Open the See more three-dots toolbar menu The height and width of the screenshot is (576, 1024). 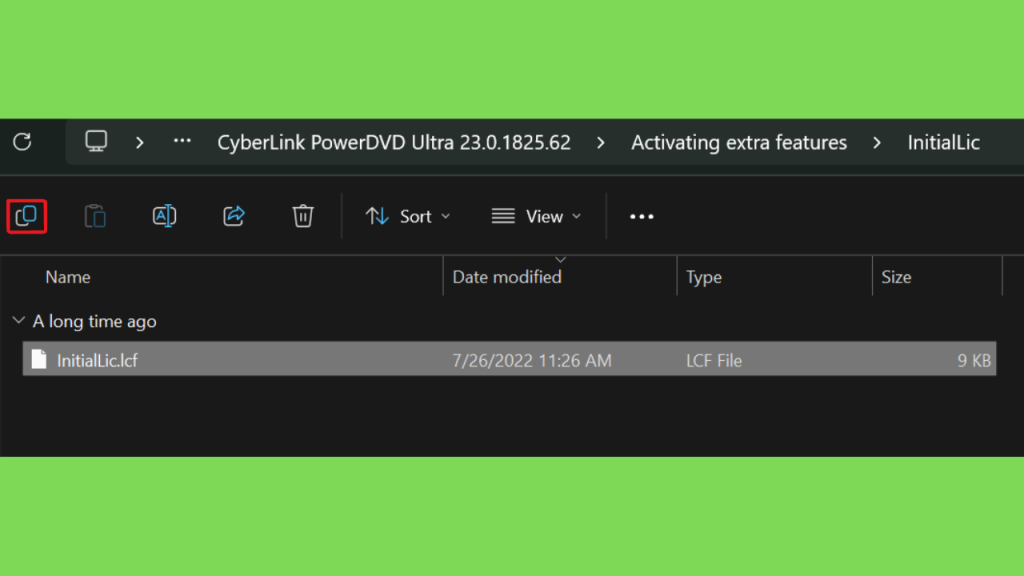(641, 216)
